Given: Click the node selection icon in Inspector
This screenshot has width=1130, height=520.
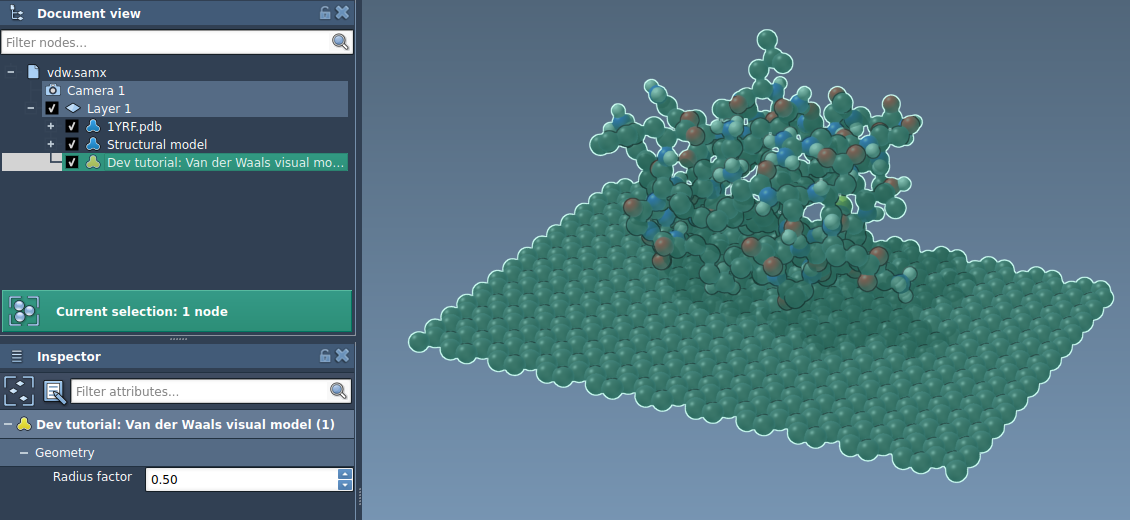Looking at the screenshot, I should click(x=19, y=391).
